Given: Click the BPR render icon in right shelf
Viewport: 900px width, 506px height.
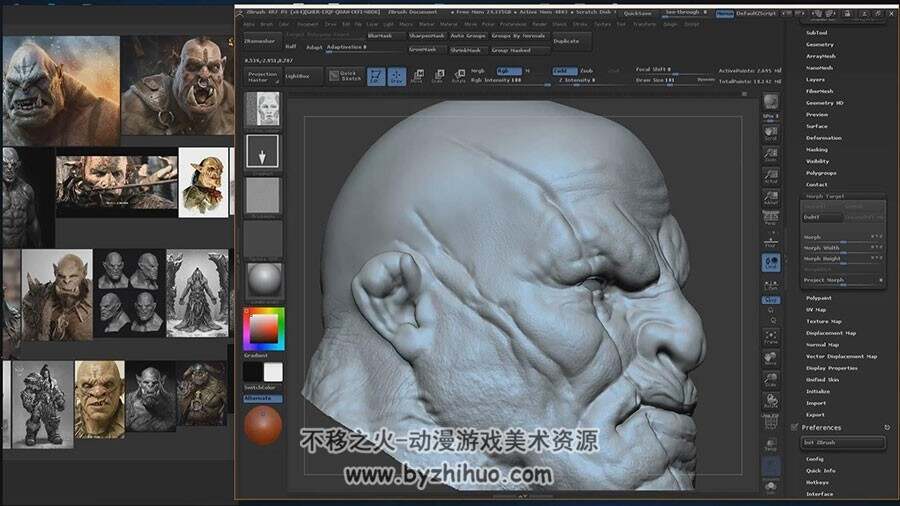Looking at the screenshot, I should coord(771,103).
